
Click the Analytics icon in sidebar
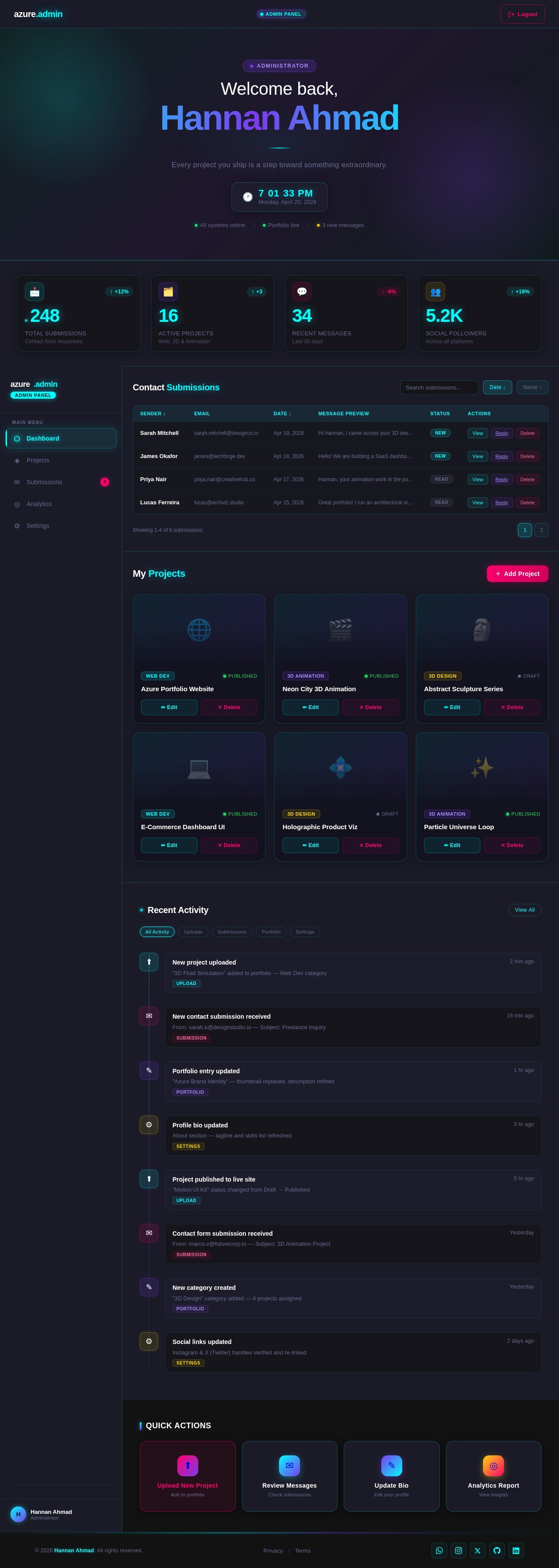(x=17, y=504)
